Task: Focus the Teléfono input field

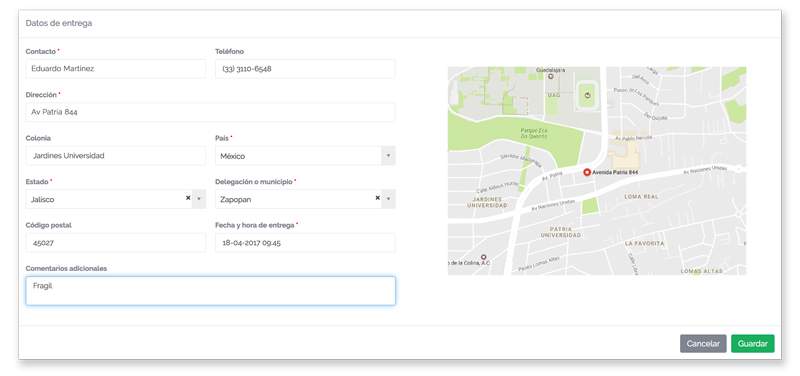Action: [x=305, y=69]
